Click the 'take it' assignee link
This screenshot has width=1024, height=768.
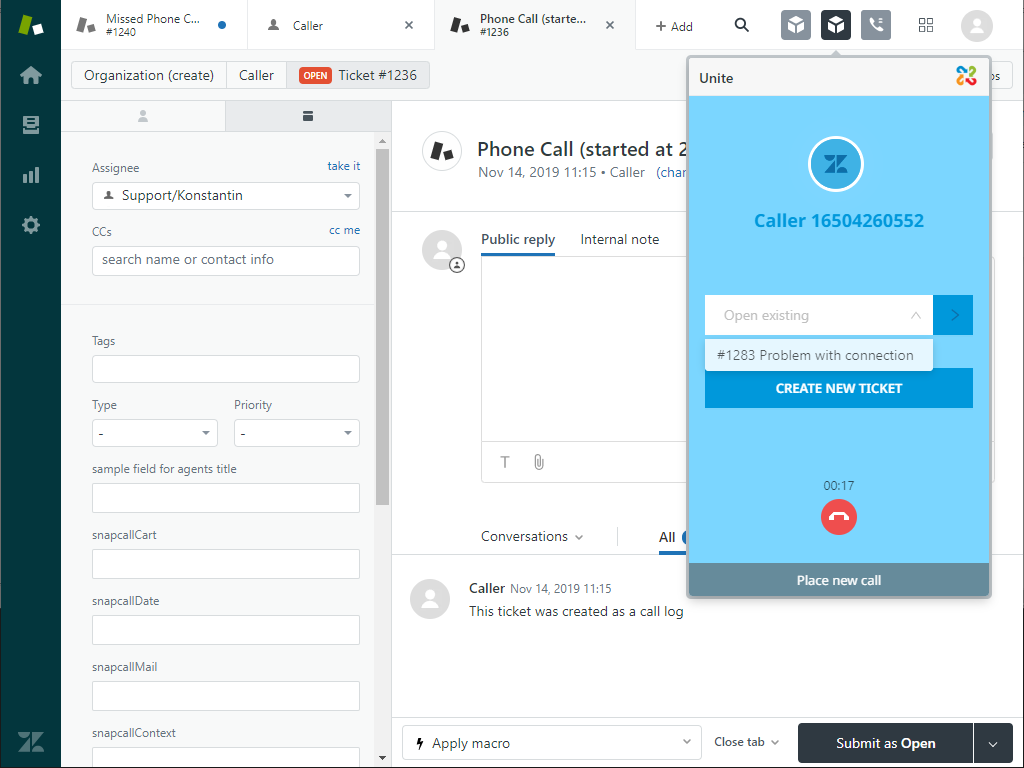click(343, 166)
